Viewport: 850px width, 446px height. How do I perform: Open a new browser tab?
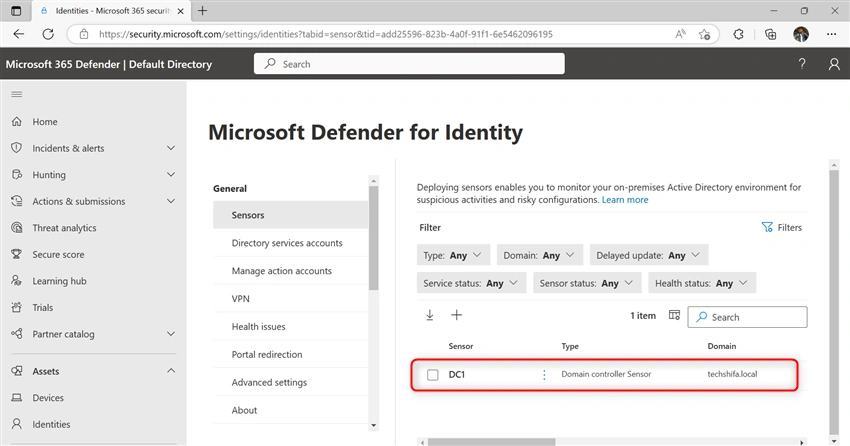click(x=202, y=11)
